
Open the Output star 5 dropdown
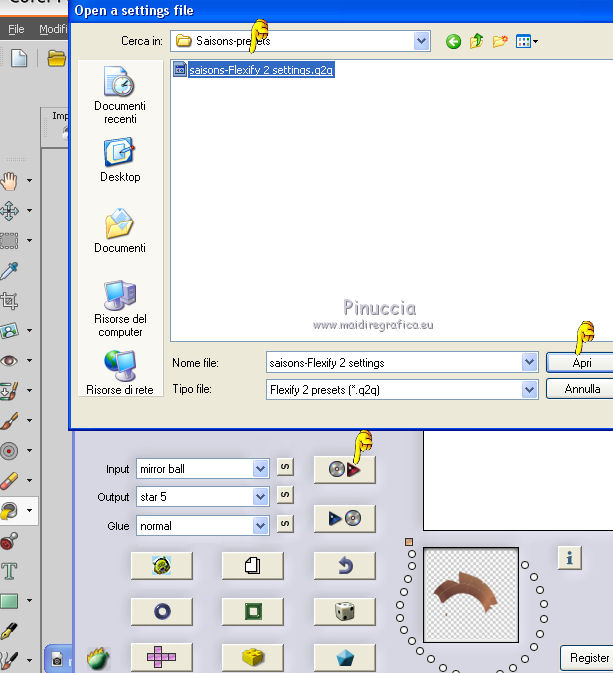point(260,497)
